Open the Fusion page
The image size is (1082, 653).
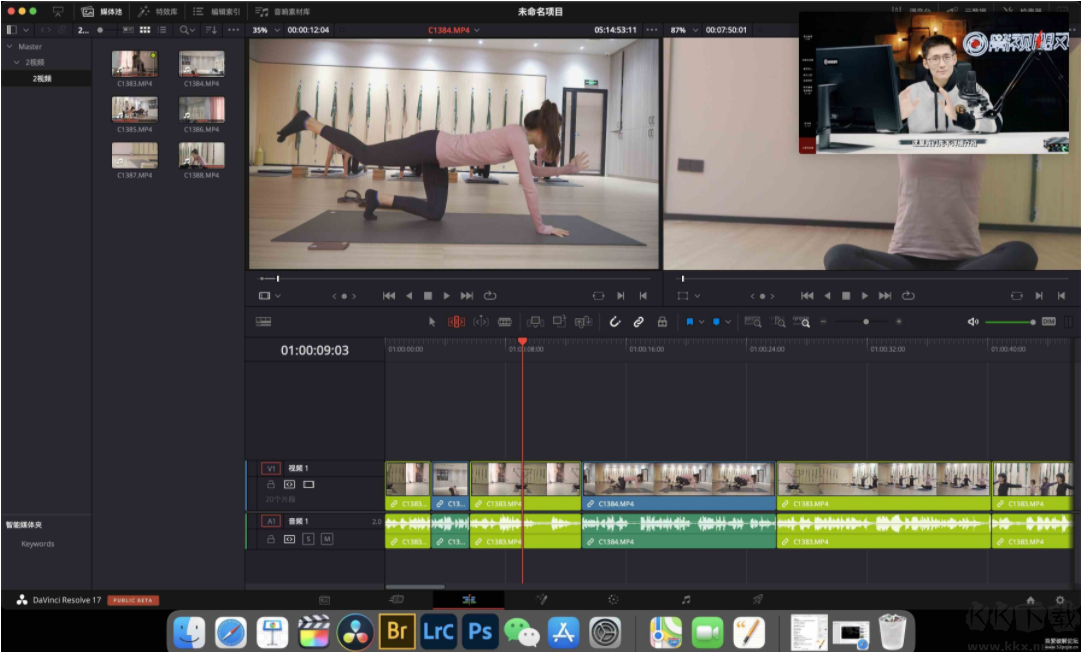pyautogui.click(x=541, y=598)
